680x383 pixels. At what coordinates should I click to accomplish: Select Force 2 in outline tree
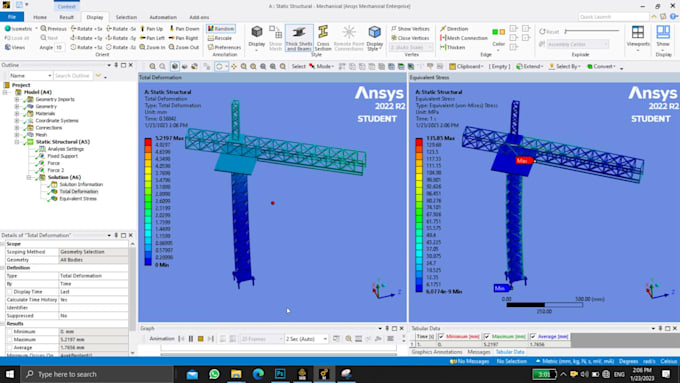point(56,170)
